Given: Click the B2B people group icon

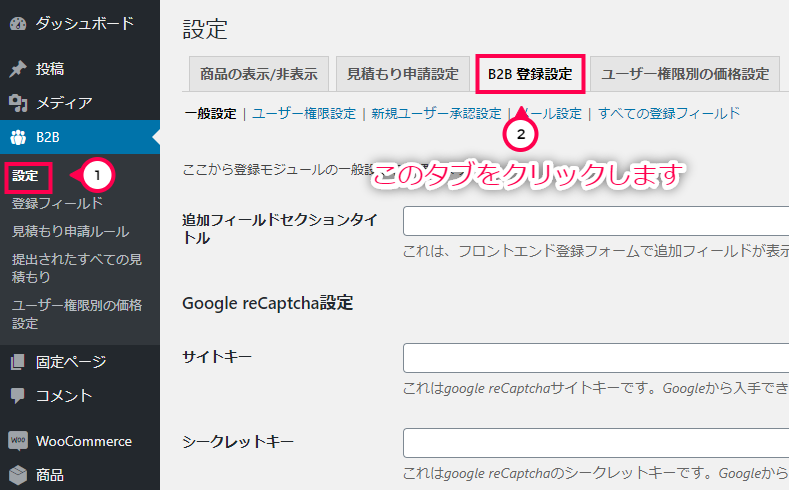Looking at the screenshot, I should click(x=18, y=137).
